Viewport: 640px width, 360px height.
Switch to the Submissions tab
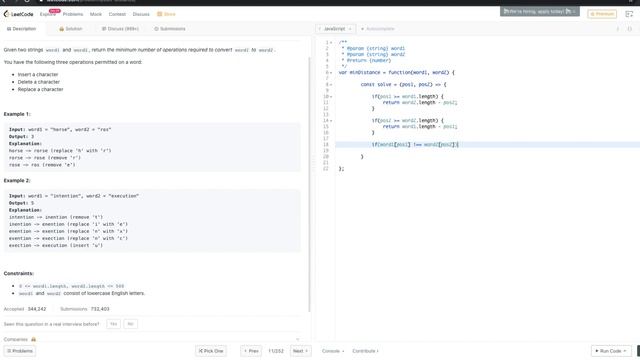point(170,29)
